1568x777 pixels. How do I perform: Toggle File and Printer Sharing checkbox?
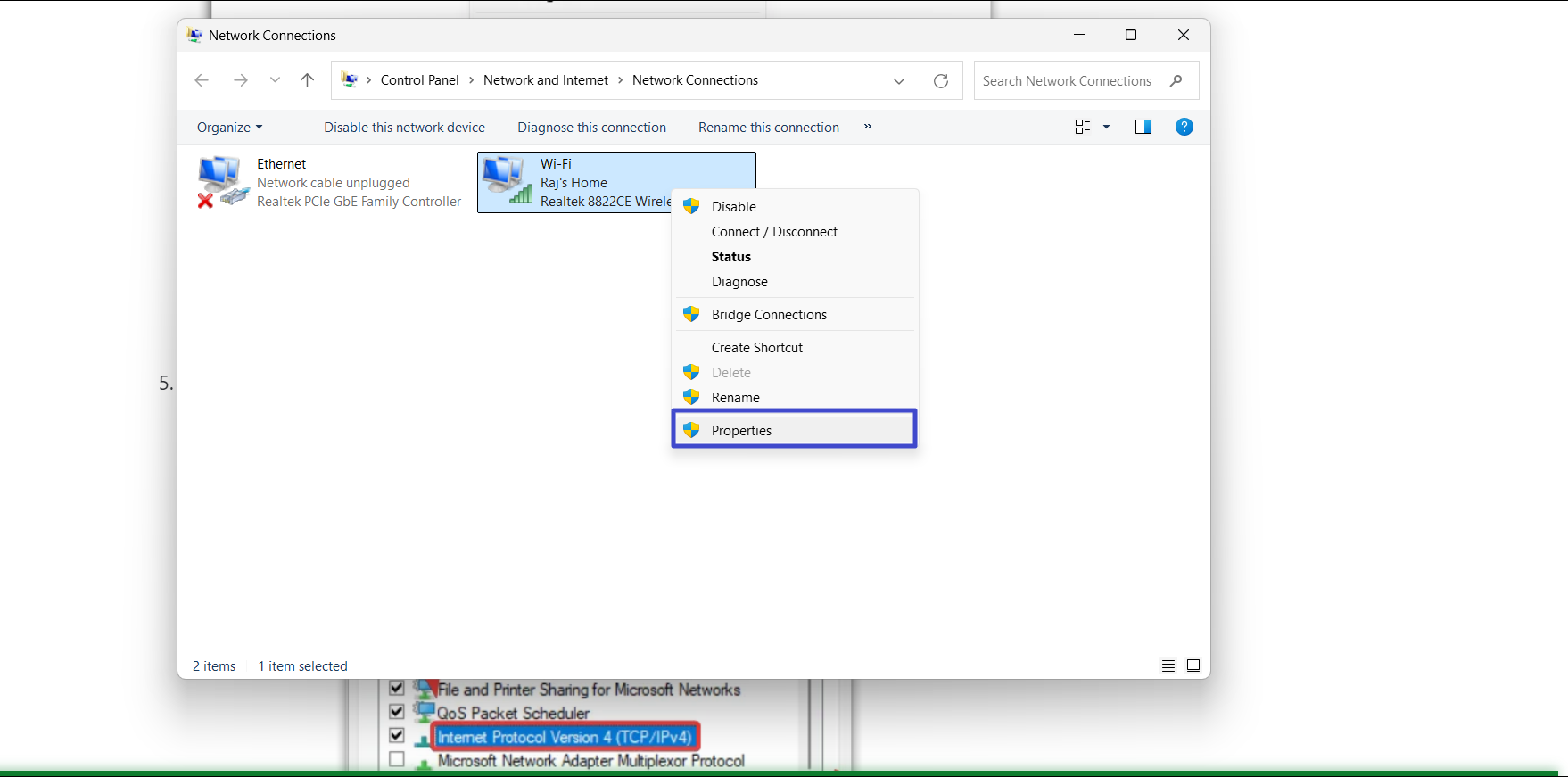tap(397, 689)
